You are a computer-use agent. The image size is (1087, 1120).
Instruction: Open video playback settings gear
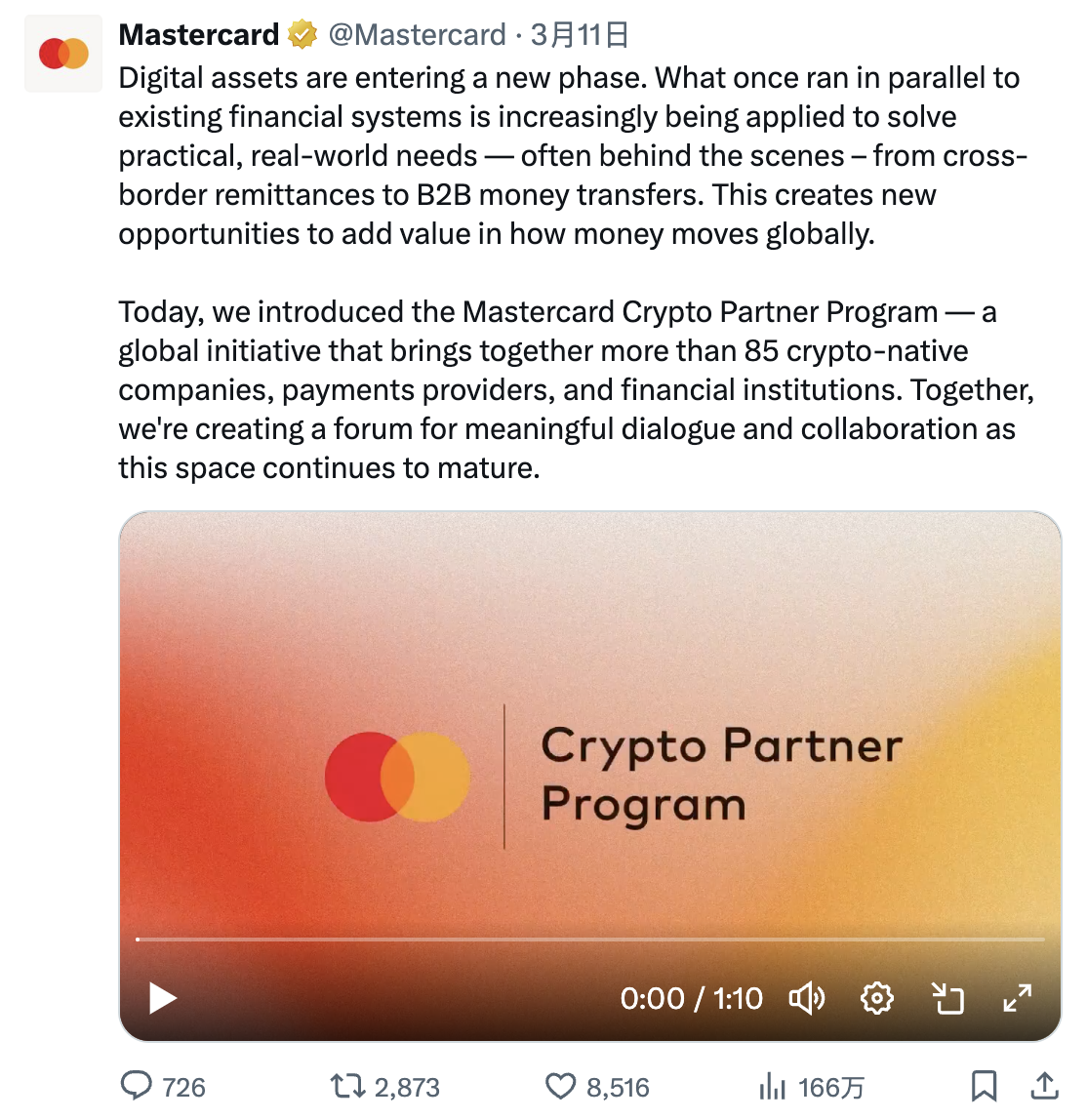point(876,998)
